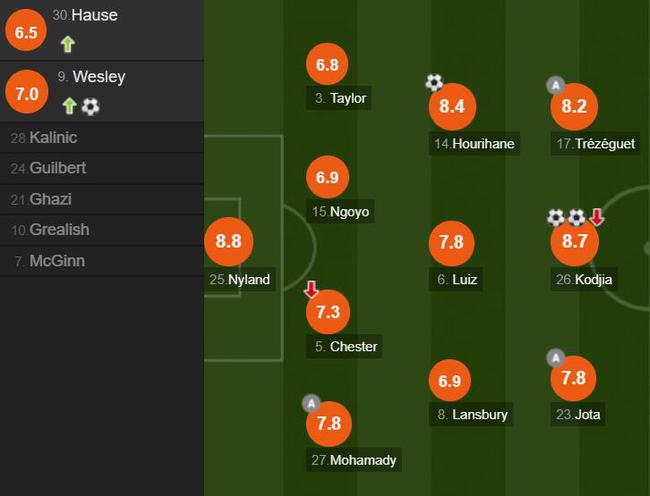Click the assist badge above Mohamady
The width and height of the screenshot is (650, 496).
coord(311,403)
